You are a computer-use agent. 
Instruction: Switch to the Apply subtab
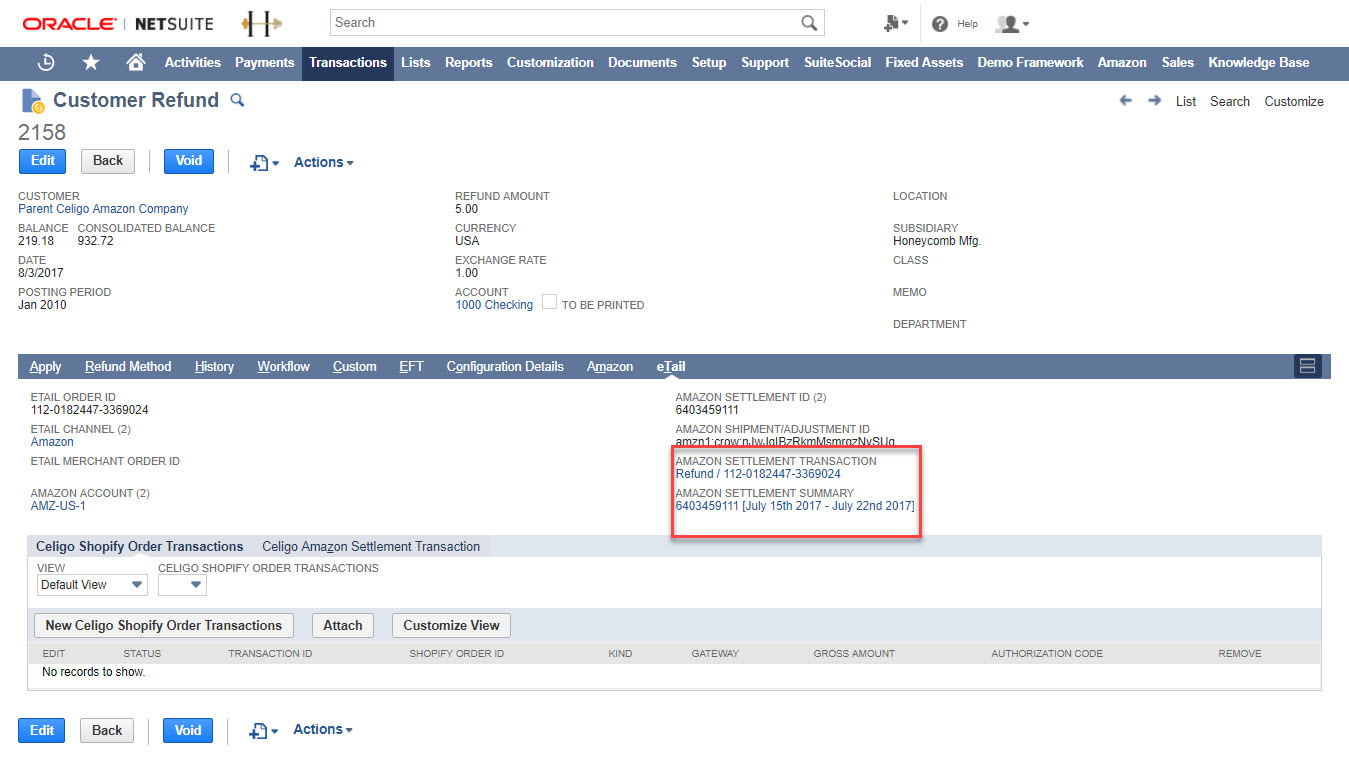point(45,367)
